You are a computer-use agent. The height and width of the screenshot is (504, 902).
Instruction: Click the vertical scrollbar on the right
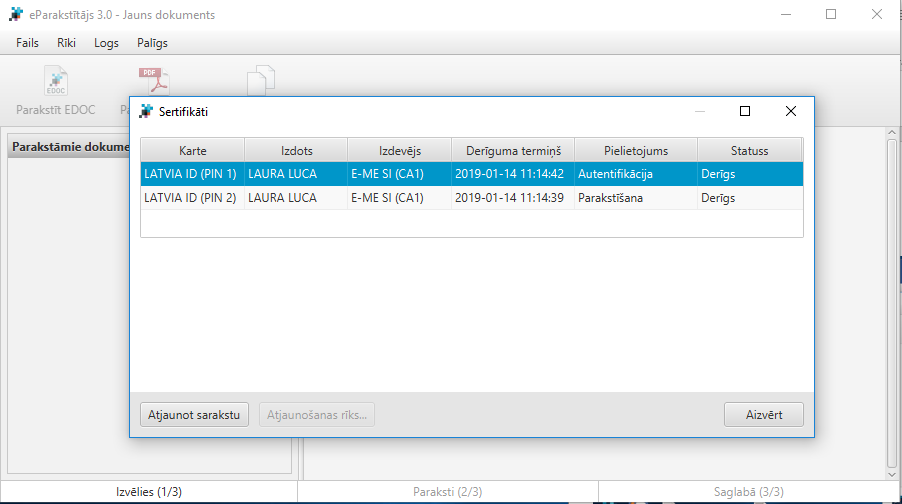[x=892, y=300]
